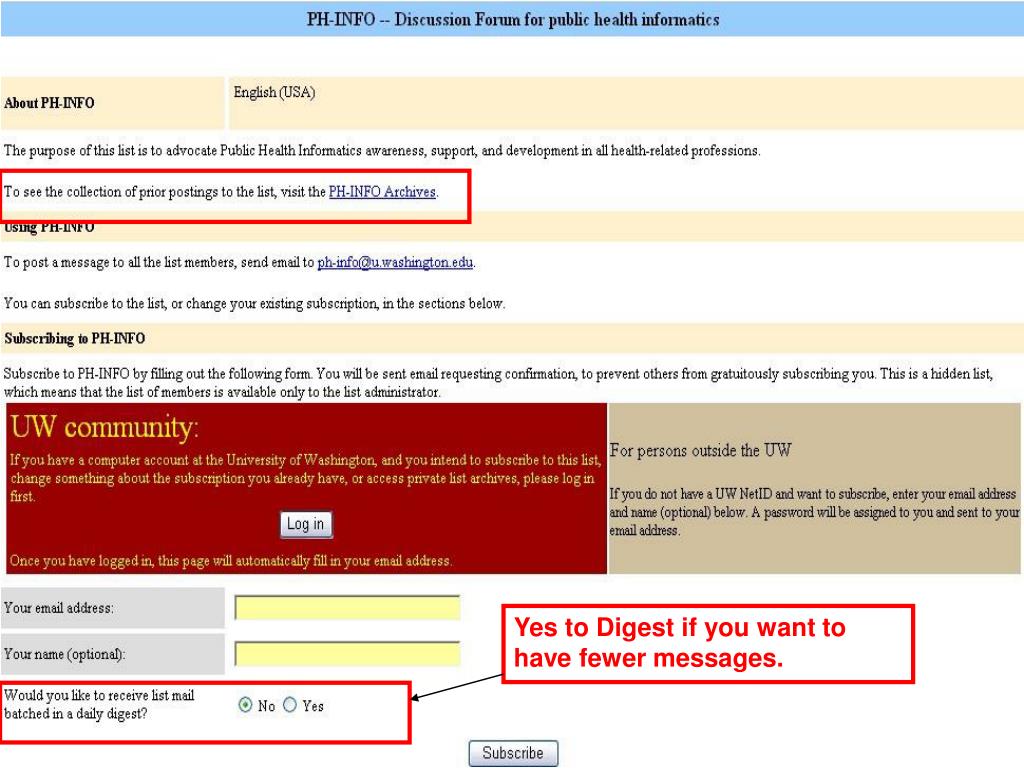This screenshot has width=1024, height=768.
Task: Click the 'English (USA)' language text
Action: click(274, 92)
